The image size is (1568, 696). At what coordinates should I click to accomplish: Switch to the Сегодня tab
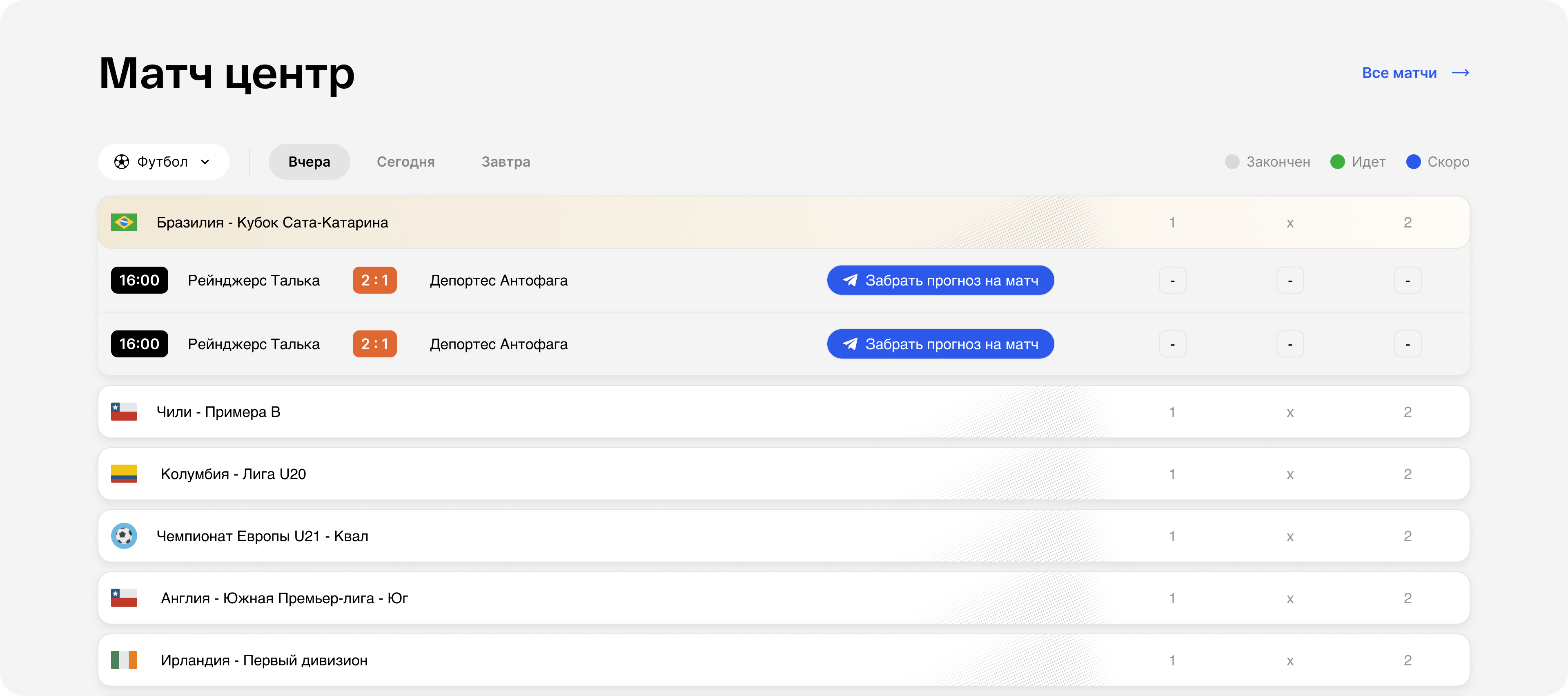click(x=405, y=161)
